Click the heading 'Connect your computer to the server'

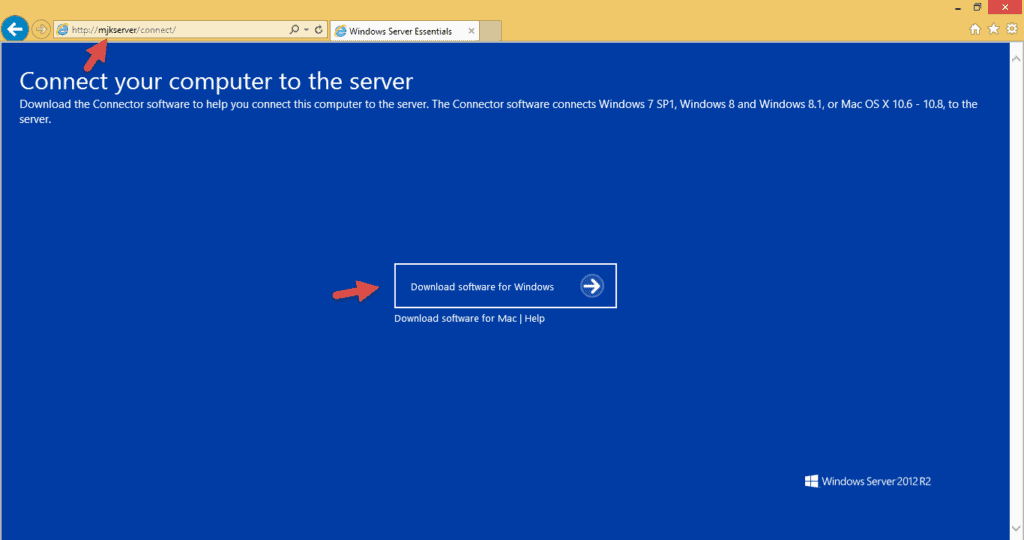(216, 81)
